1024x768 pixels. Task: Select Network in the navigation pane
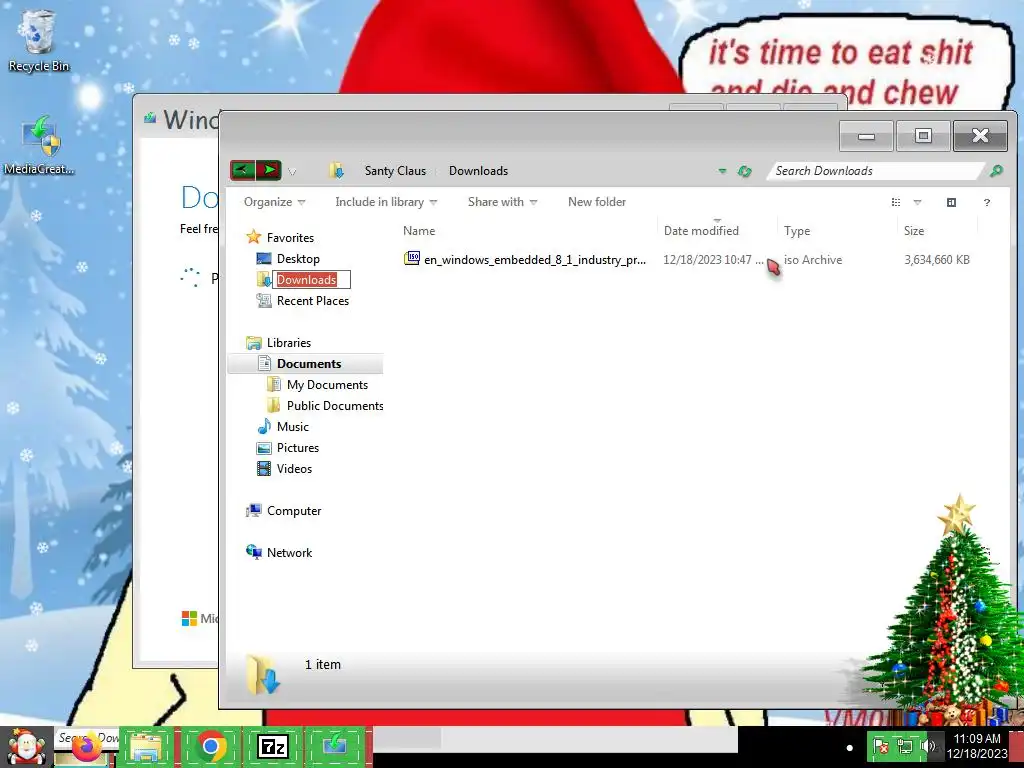pyautogui.click(x=289, y=552)
